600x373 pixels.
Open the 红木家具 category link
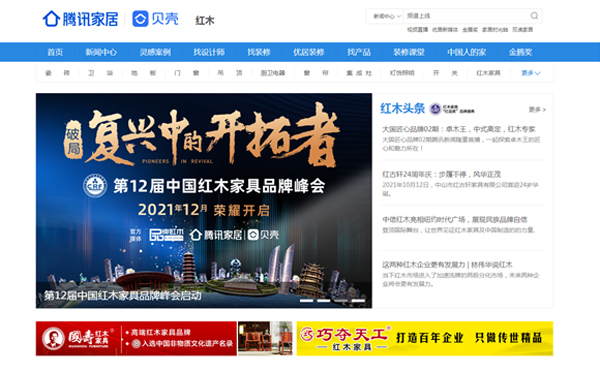(x=488, y=73)
